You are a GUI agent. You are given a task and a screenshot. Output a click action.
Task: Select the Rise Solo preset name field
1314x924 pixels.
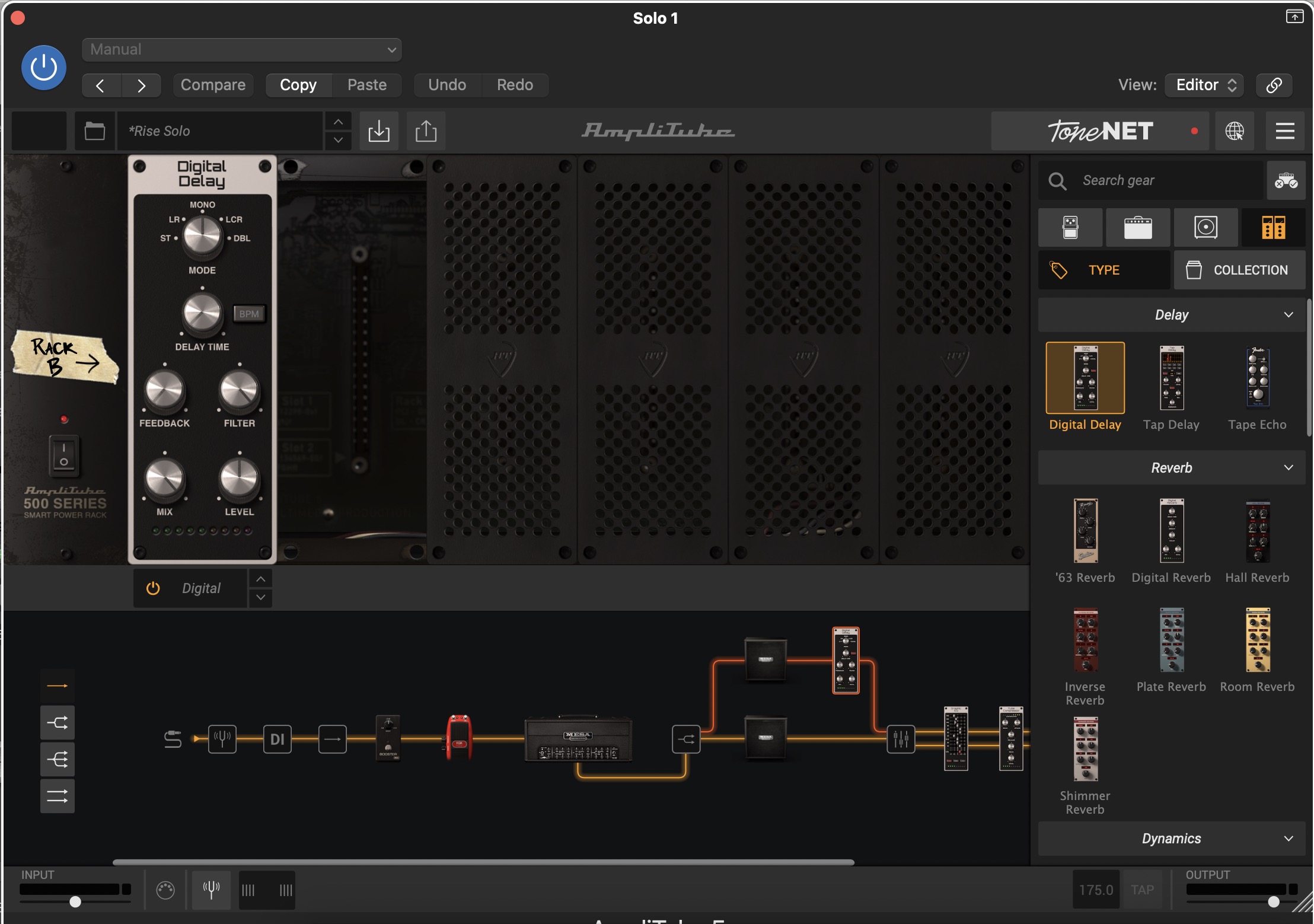point(220,130)
